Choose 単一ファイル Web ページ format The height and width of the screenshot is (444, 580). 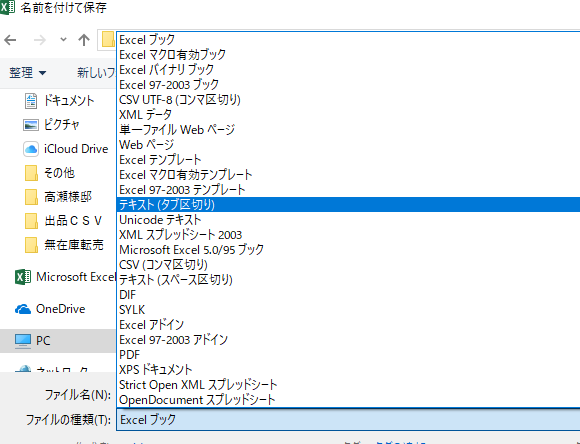point(348,130)
